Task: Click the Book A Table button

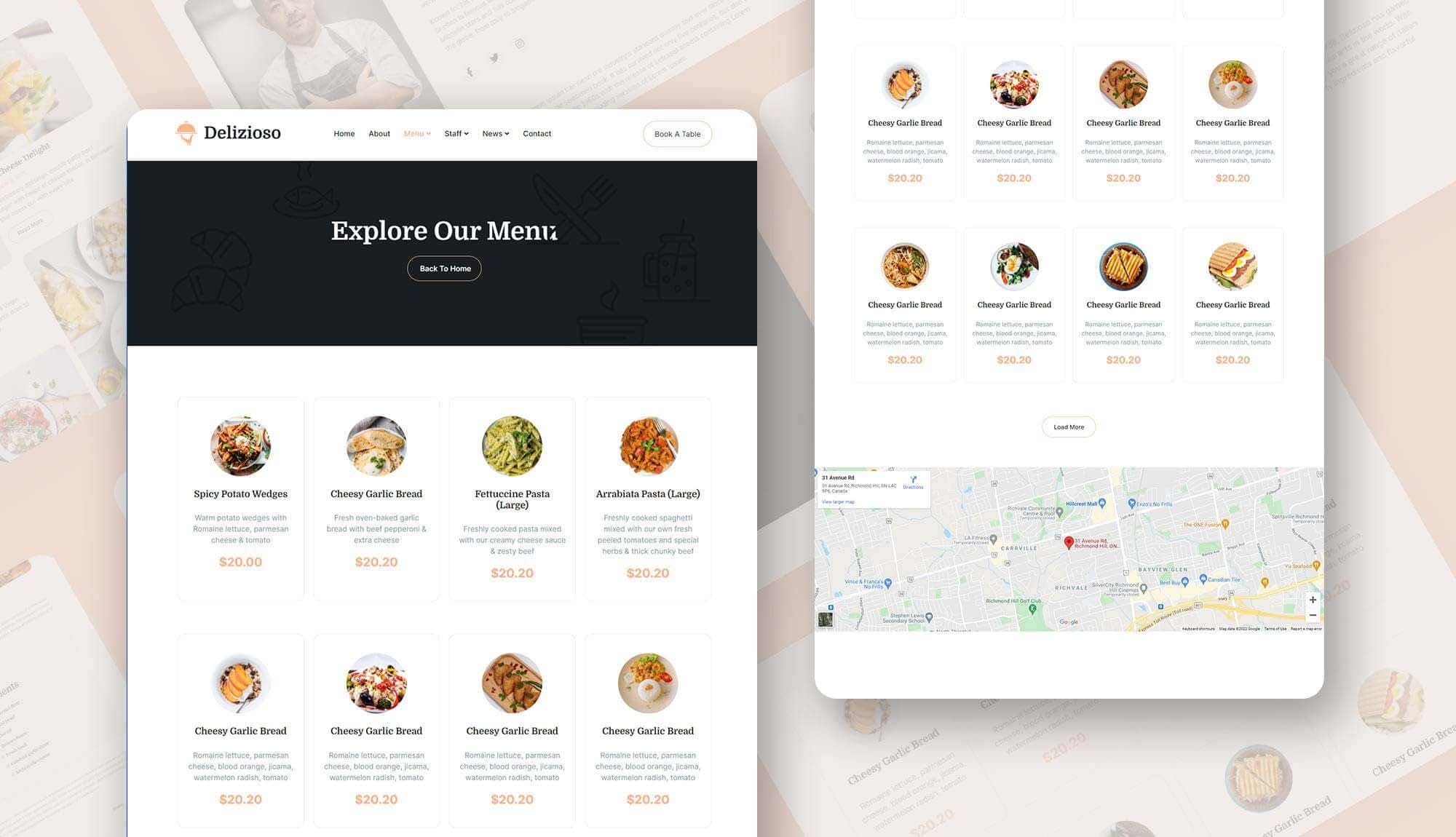Action: tap(678, 133)
